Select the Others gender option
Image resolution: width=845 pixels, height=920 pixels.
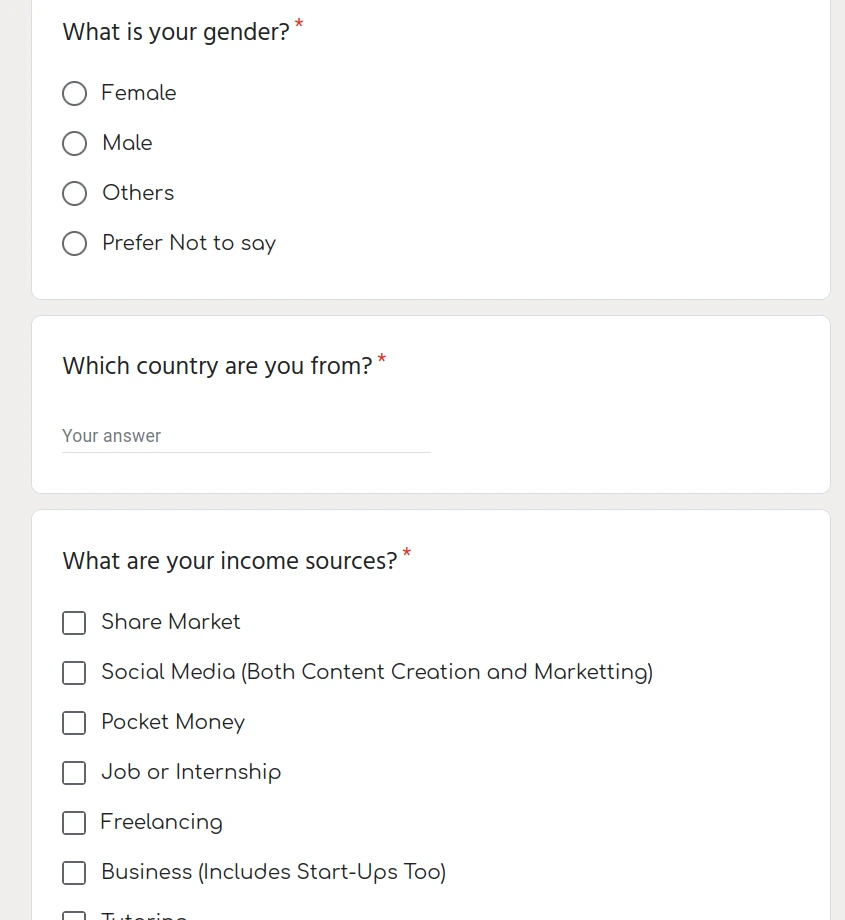(x=75, y=193)
